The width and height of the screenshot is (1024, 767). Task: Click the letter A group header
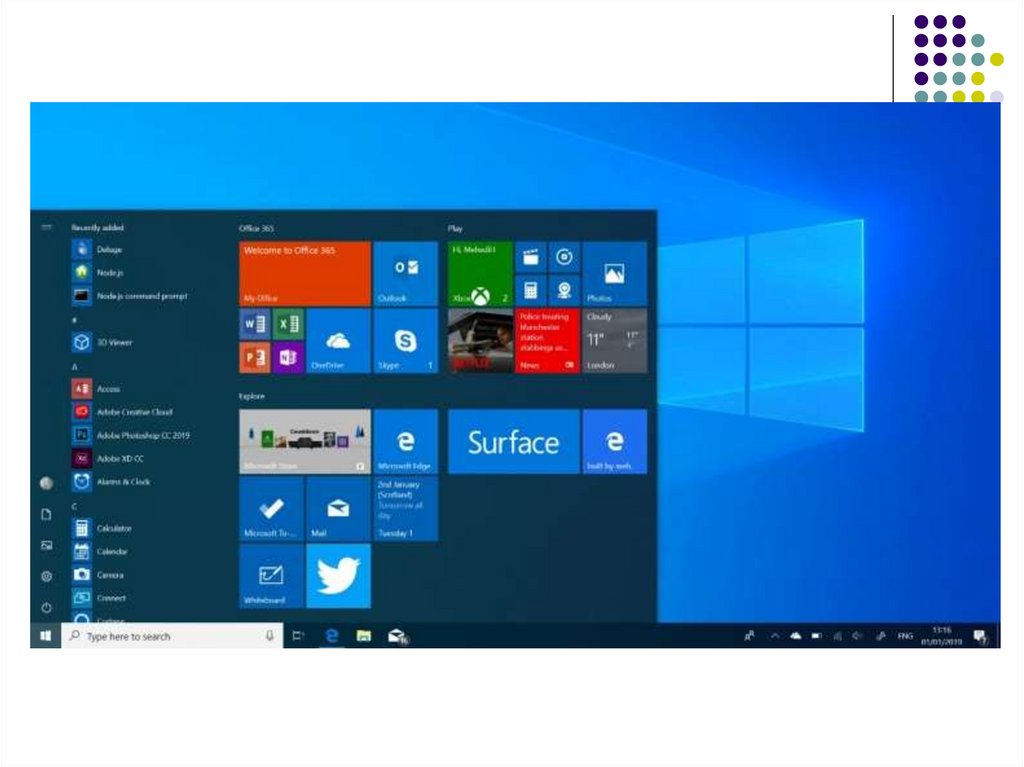74,367
